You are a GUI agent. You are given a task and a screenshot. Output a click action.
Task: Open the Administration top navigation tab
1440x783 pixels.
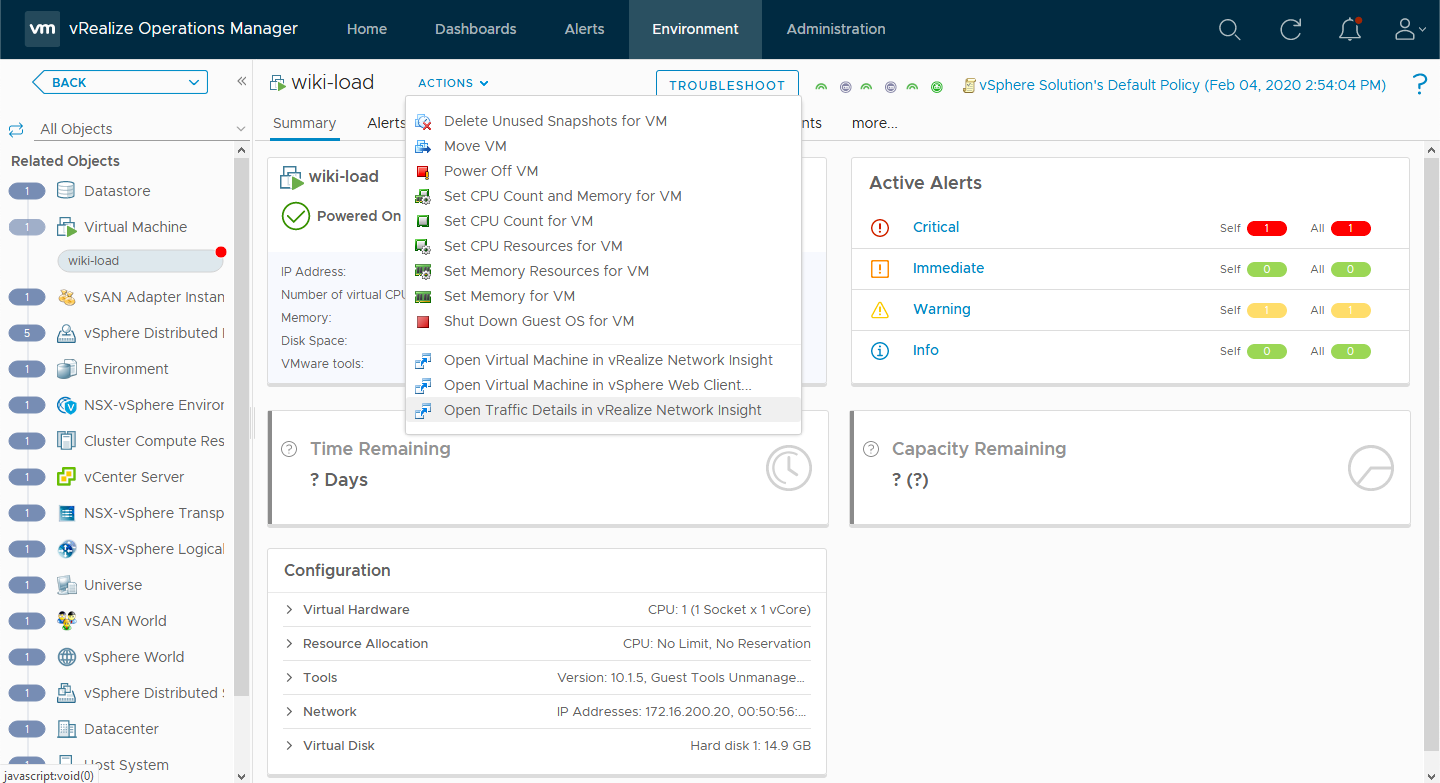836,29
